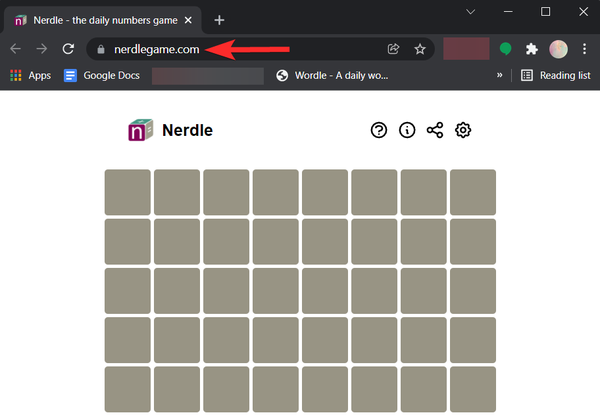Open the Wordle bookmark

pyautogui.click(x=332, y=75)
